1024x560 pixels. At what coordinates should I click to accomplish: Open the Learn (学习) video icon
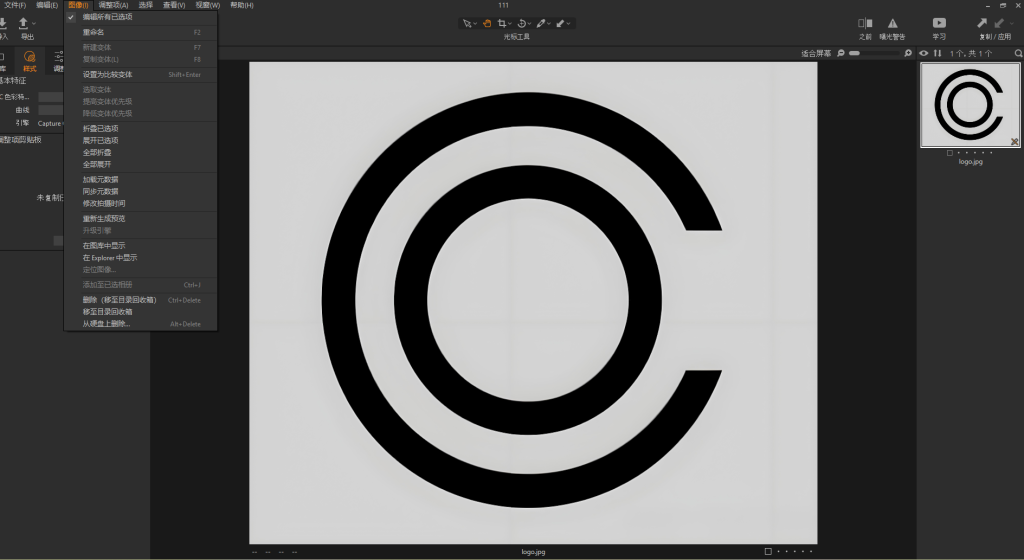click(939, 23)
